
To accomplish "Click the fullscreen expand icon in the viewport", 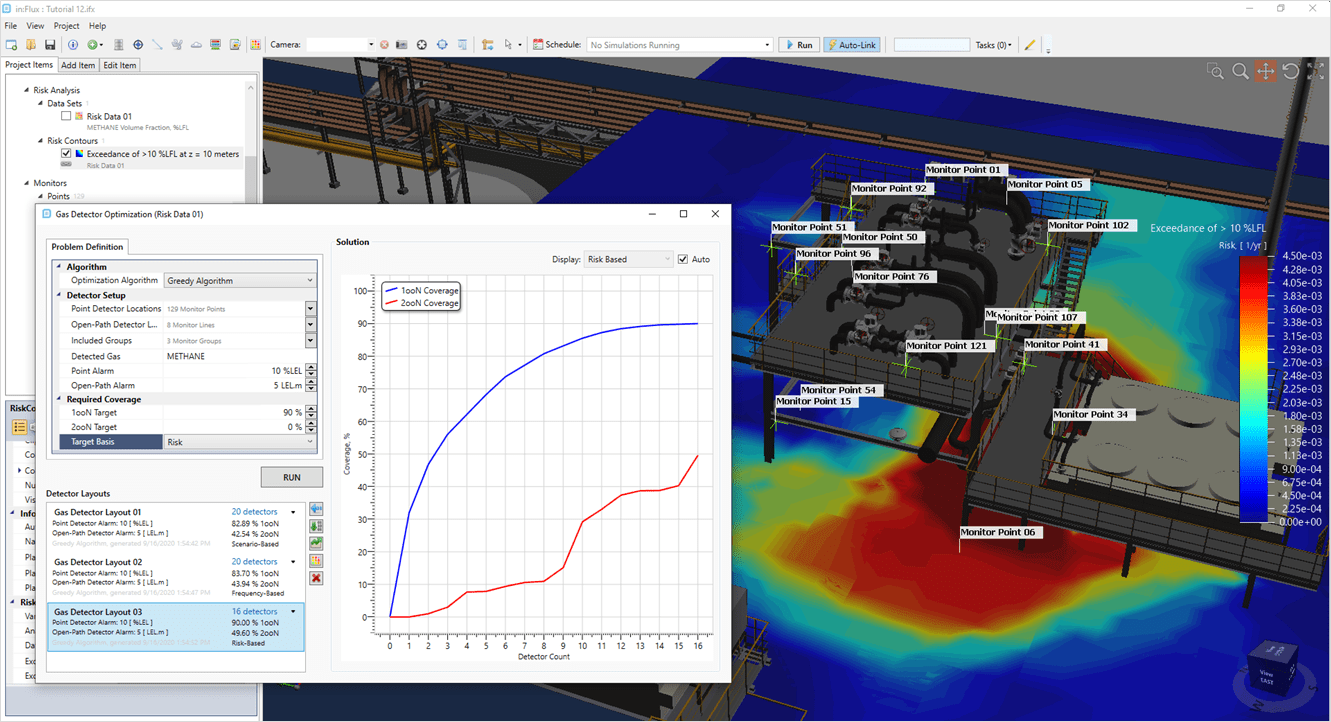I will tap(1315, 71).
